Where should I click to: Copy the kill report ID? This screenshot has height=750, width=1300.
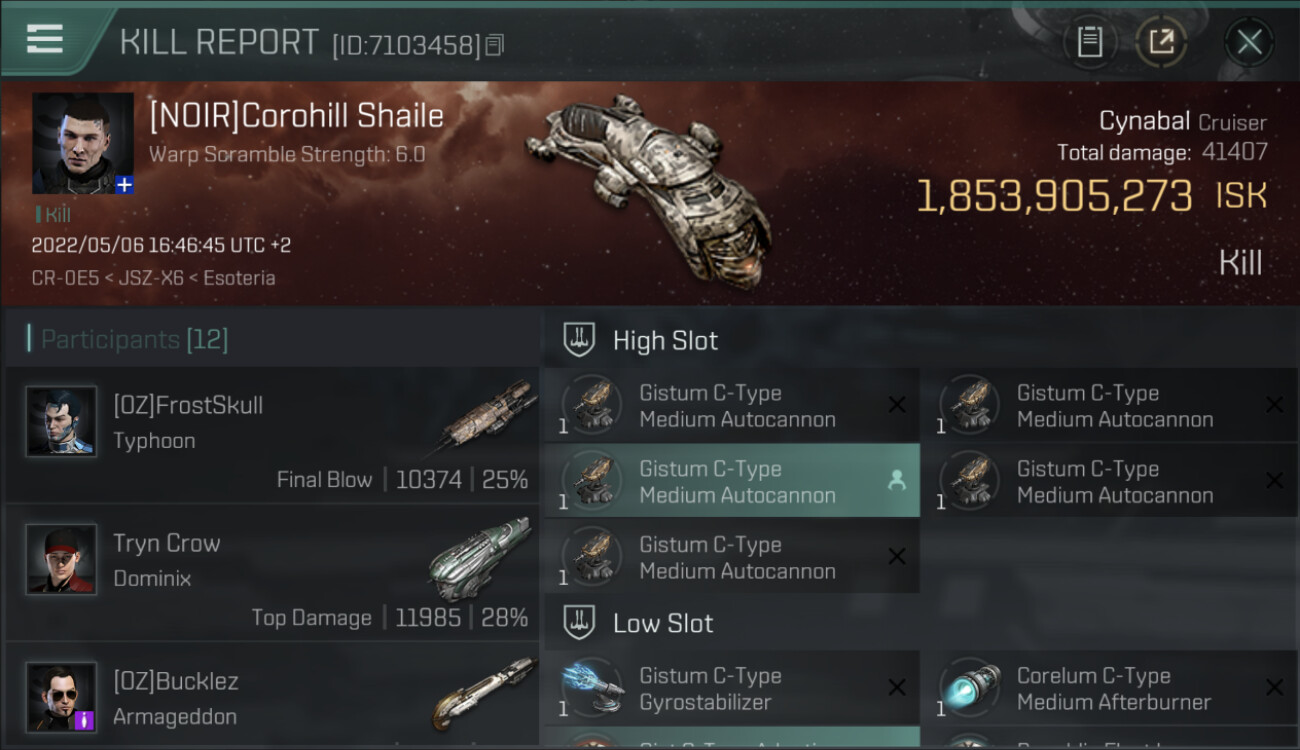tap(495, 45)
